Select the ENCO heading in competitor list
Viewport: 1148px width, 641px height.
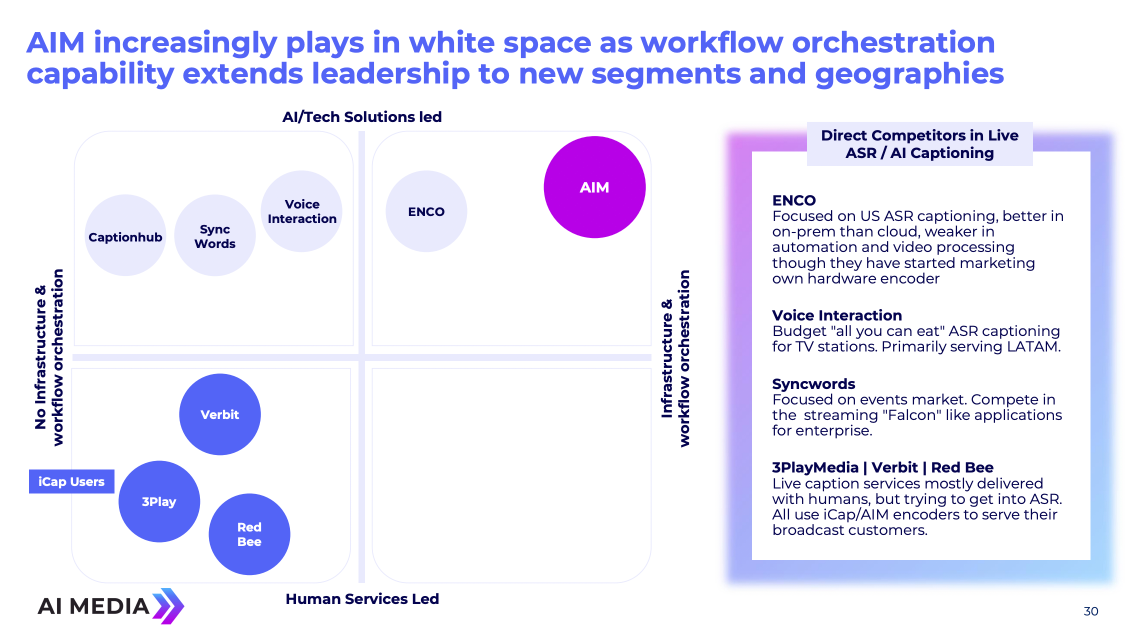click(794, 201)
